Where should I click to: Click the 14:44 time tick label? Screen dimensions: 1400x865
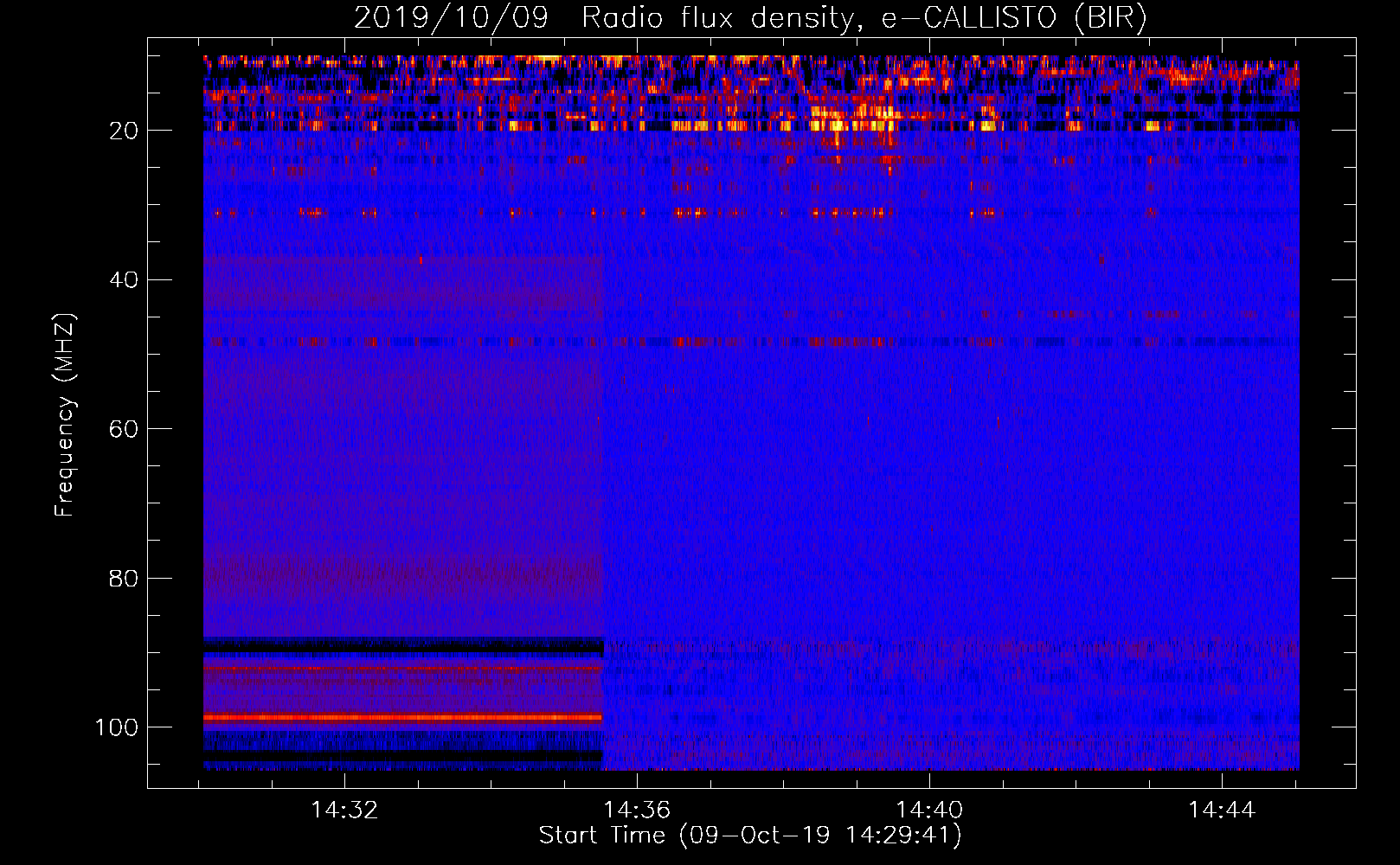tap(1222, 811)
